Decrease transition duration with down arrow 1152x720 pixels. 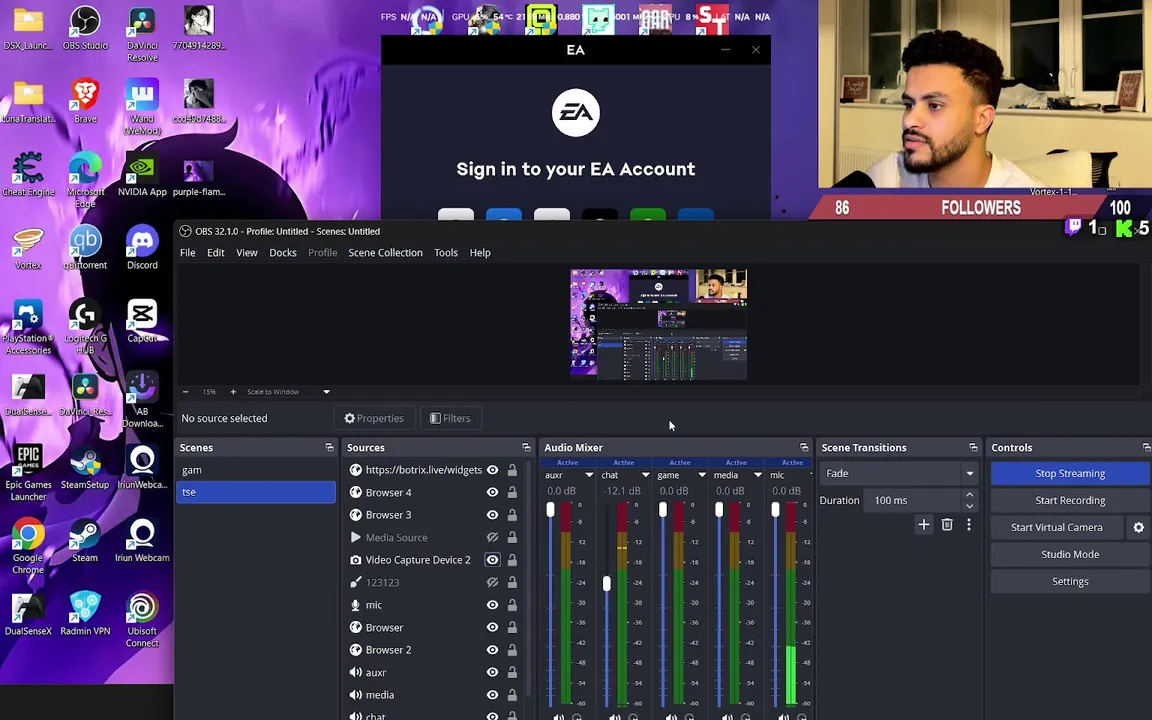tap(970, 505)
